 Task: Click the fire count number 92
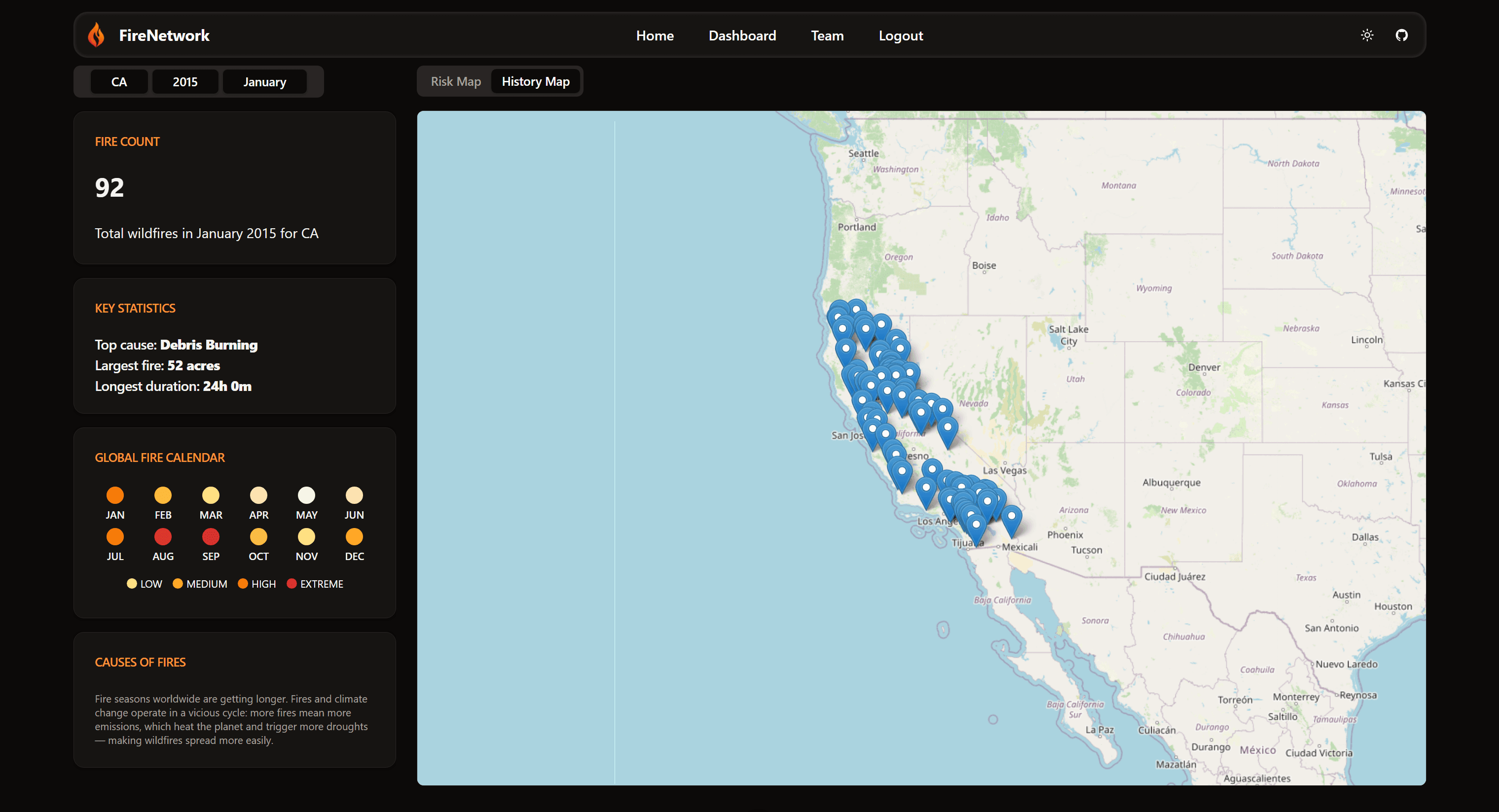coord(110,187)
